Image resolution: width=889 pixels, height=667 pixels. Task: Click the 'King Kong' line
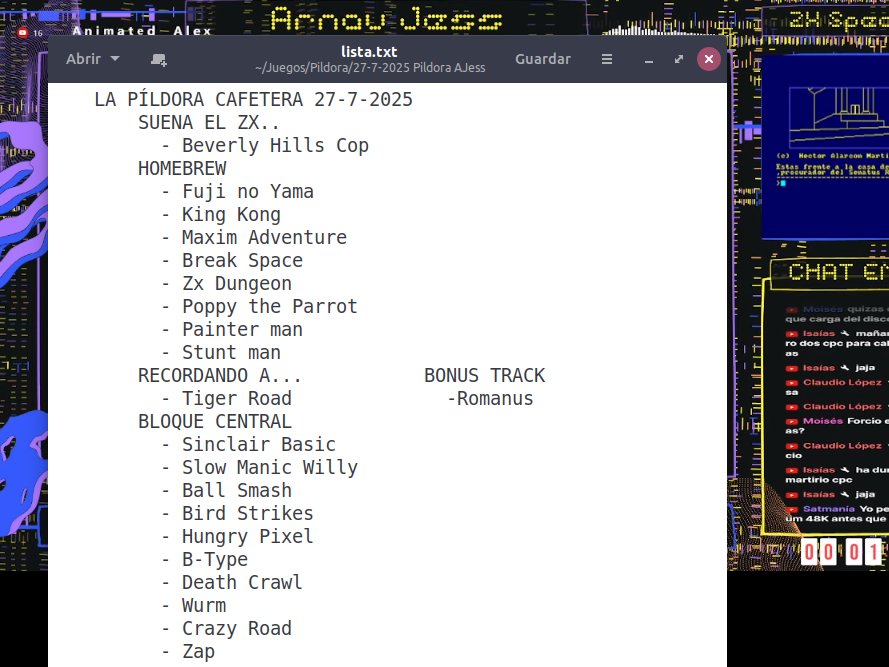[x=221, y=214]
